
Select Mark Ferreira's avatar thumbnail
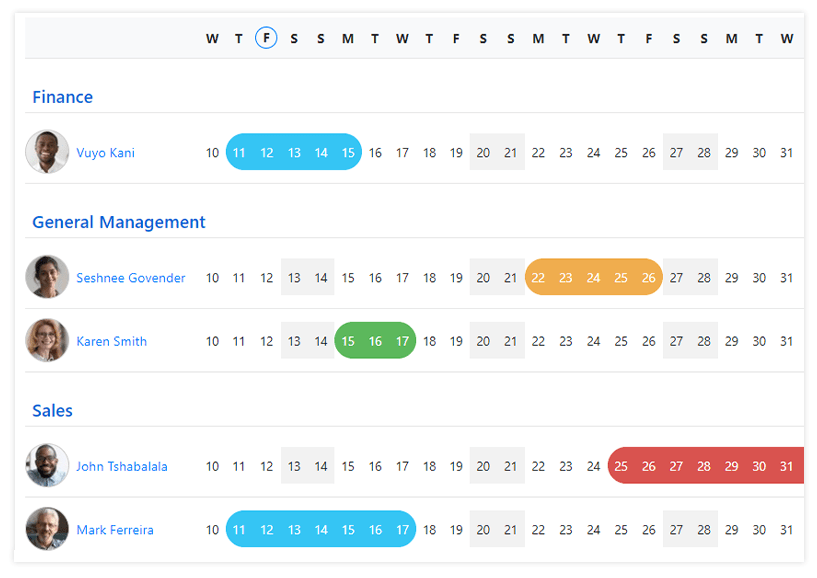[x=47, y=530]
